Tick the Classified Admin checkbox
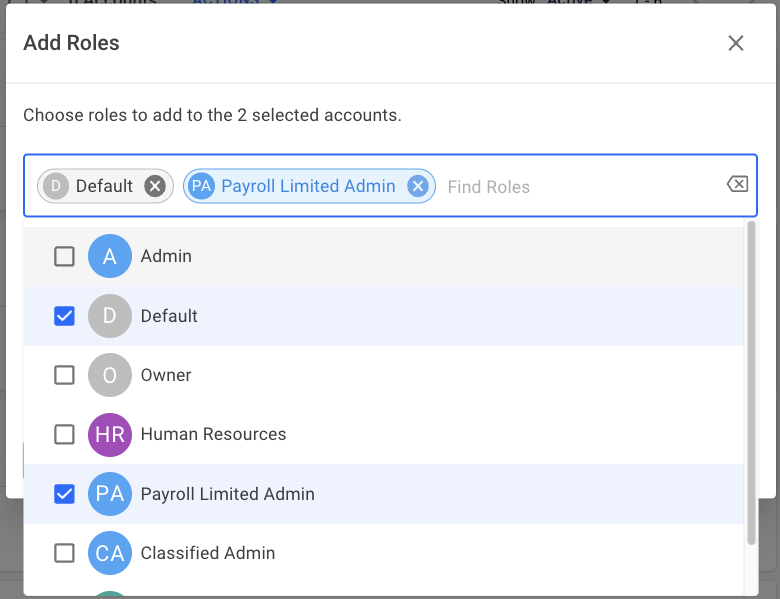 pyautogui.click(x=64, y=553)
